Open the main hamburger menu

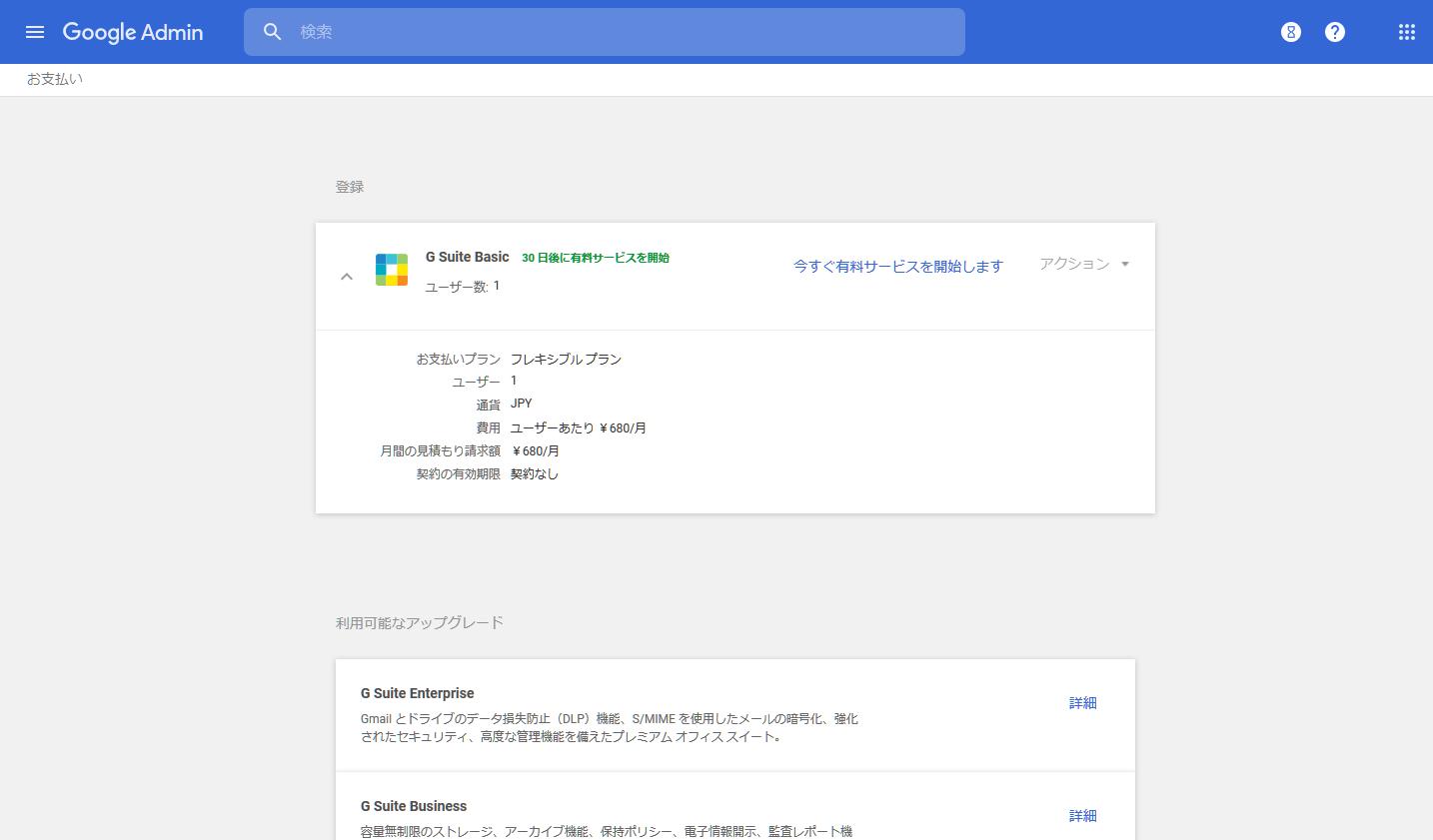point(35,32)
